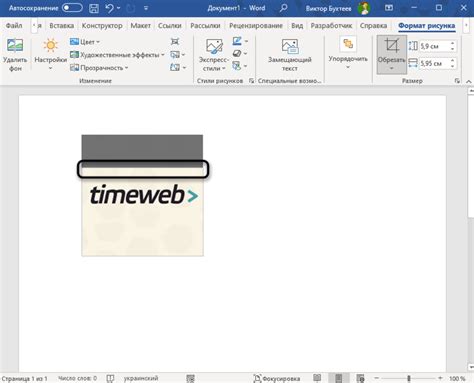Click the search magnifier in title bar
The height and width of the screenshot is (383, 474).
tap(284, 8)
